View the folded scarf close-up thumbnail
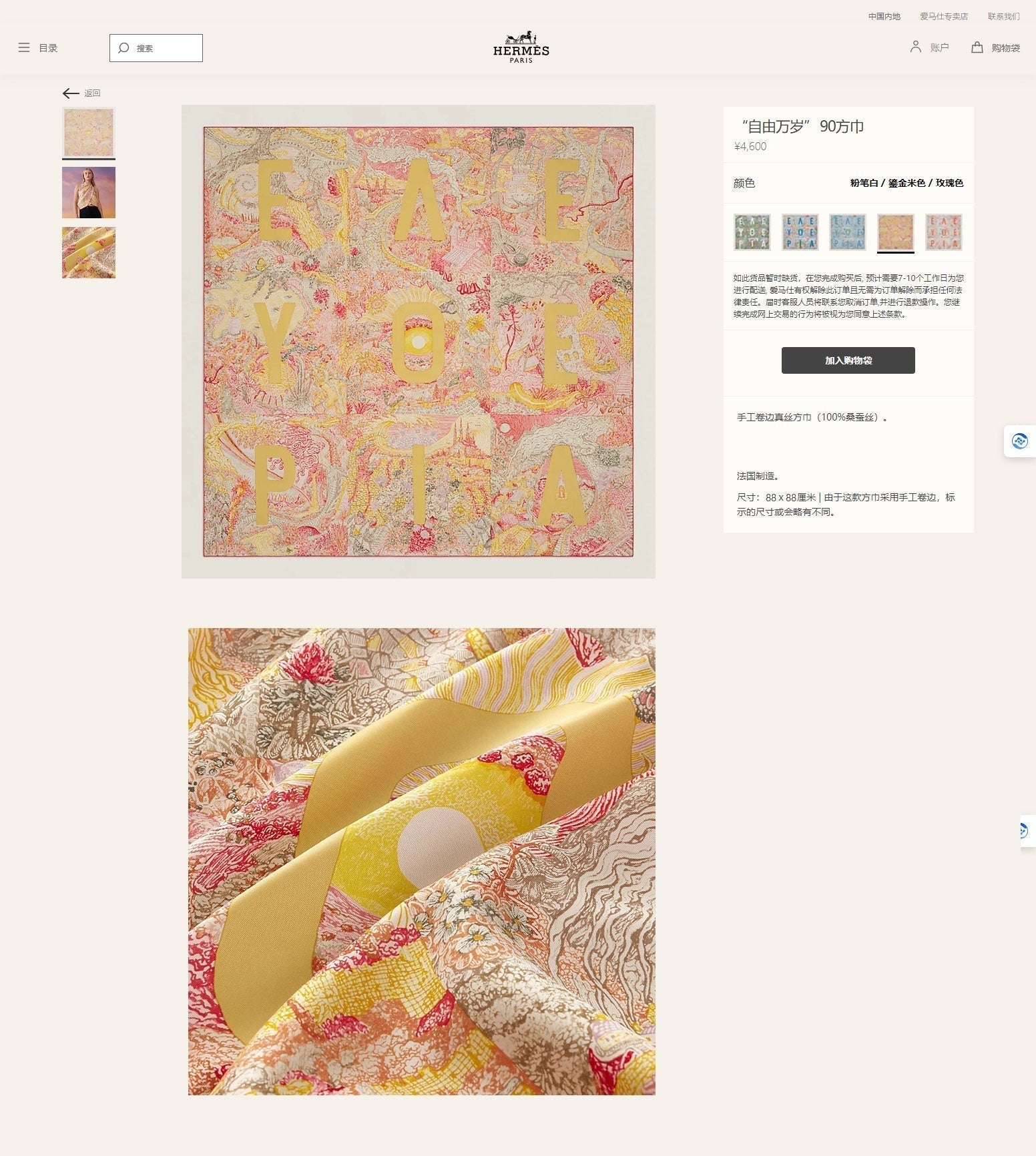This screenshot has width=1036, height=1156. coord(89,253)
